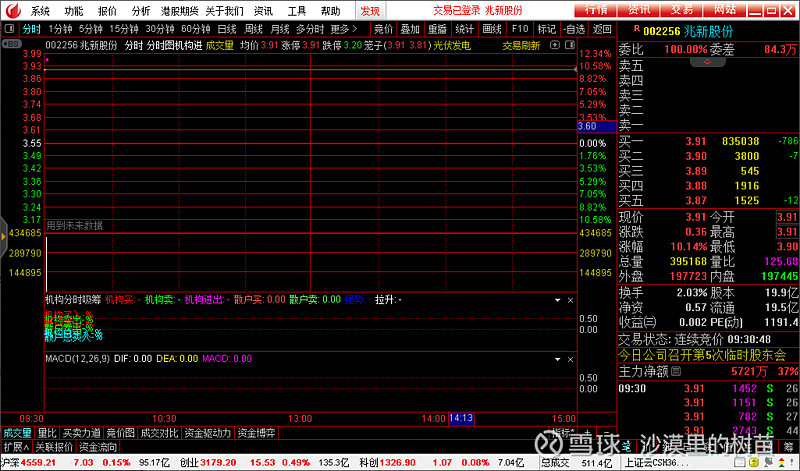800x471 pixels.
Task: Click the message bubble status bar icon
Action: [x=768, y=462]
